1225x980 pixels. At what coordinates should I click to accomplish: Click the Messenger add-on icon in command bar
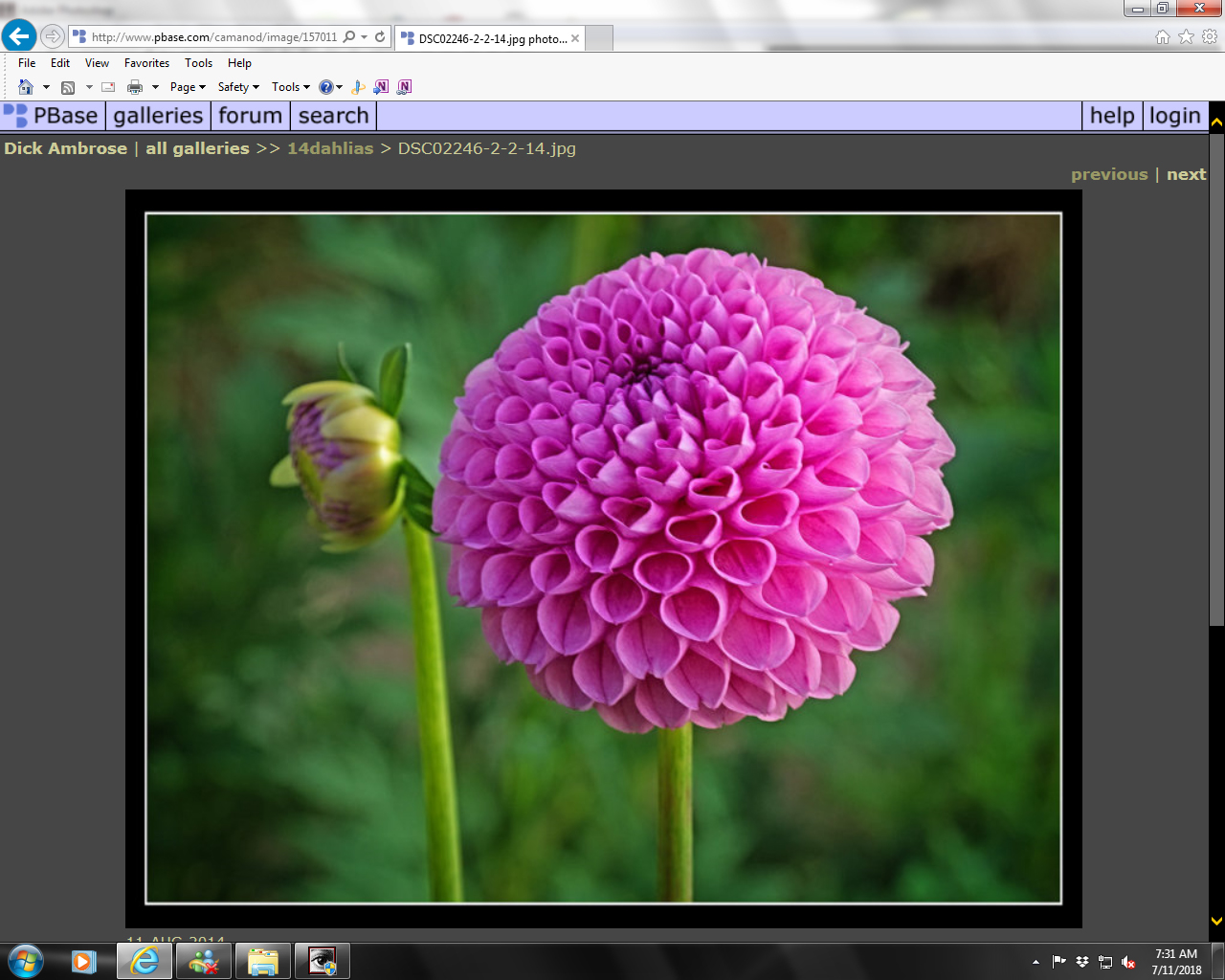tap(358, 87)
